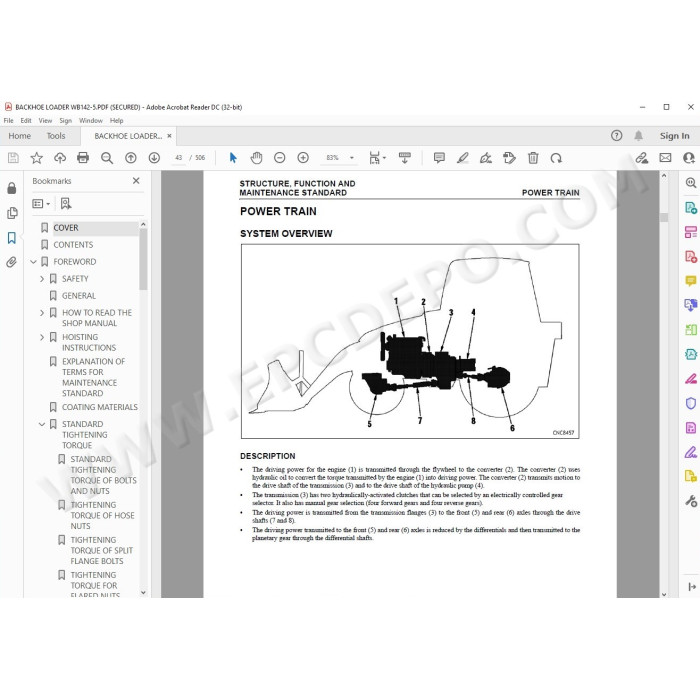Rotate the page view
The image size is (700, 700).
pyautogui.click(x=556, y=158)
